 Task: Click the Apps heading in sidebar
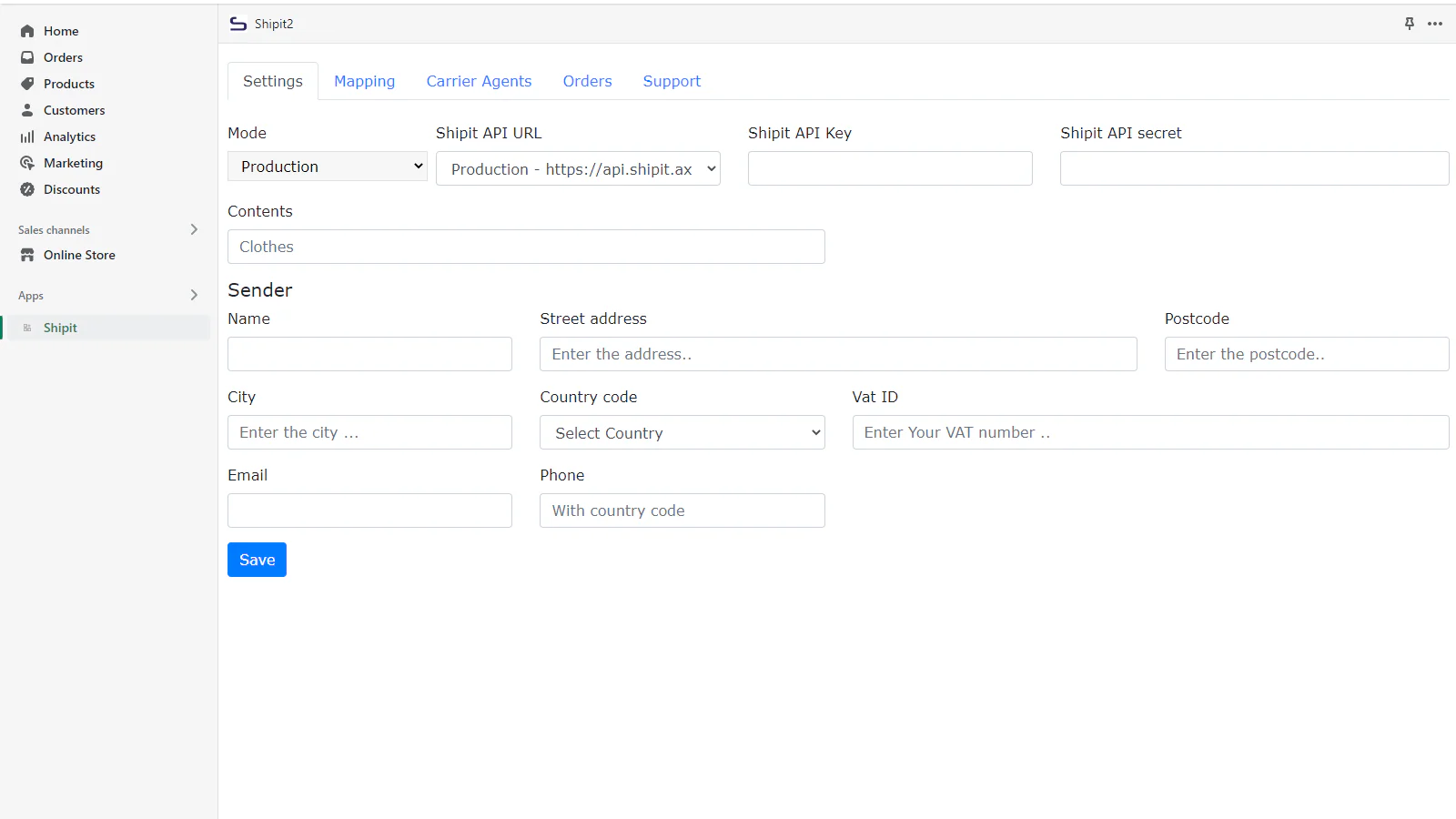31,296
